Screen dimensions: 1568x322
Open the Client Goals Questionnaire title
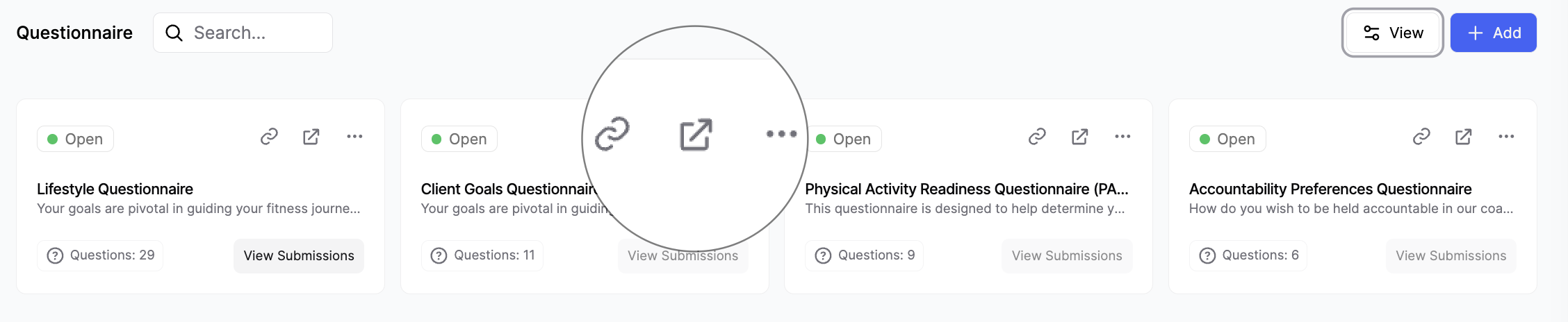[x=508, y=189]
